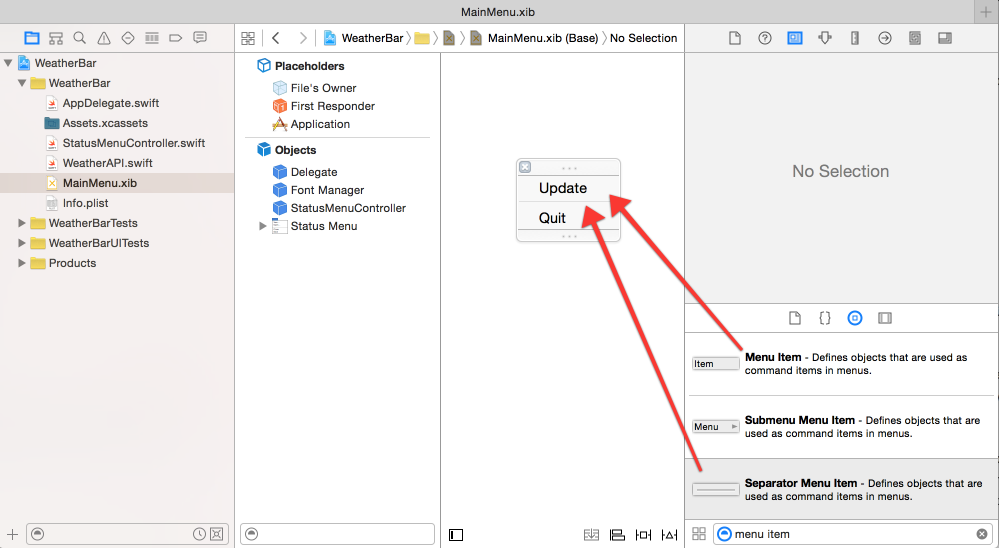Screen dimensions: 999x548
Task: Open the Project navigator tab
Action: coord(31,38)
